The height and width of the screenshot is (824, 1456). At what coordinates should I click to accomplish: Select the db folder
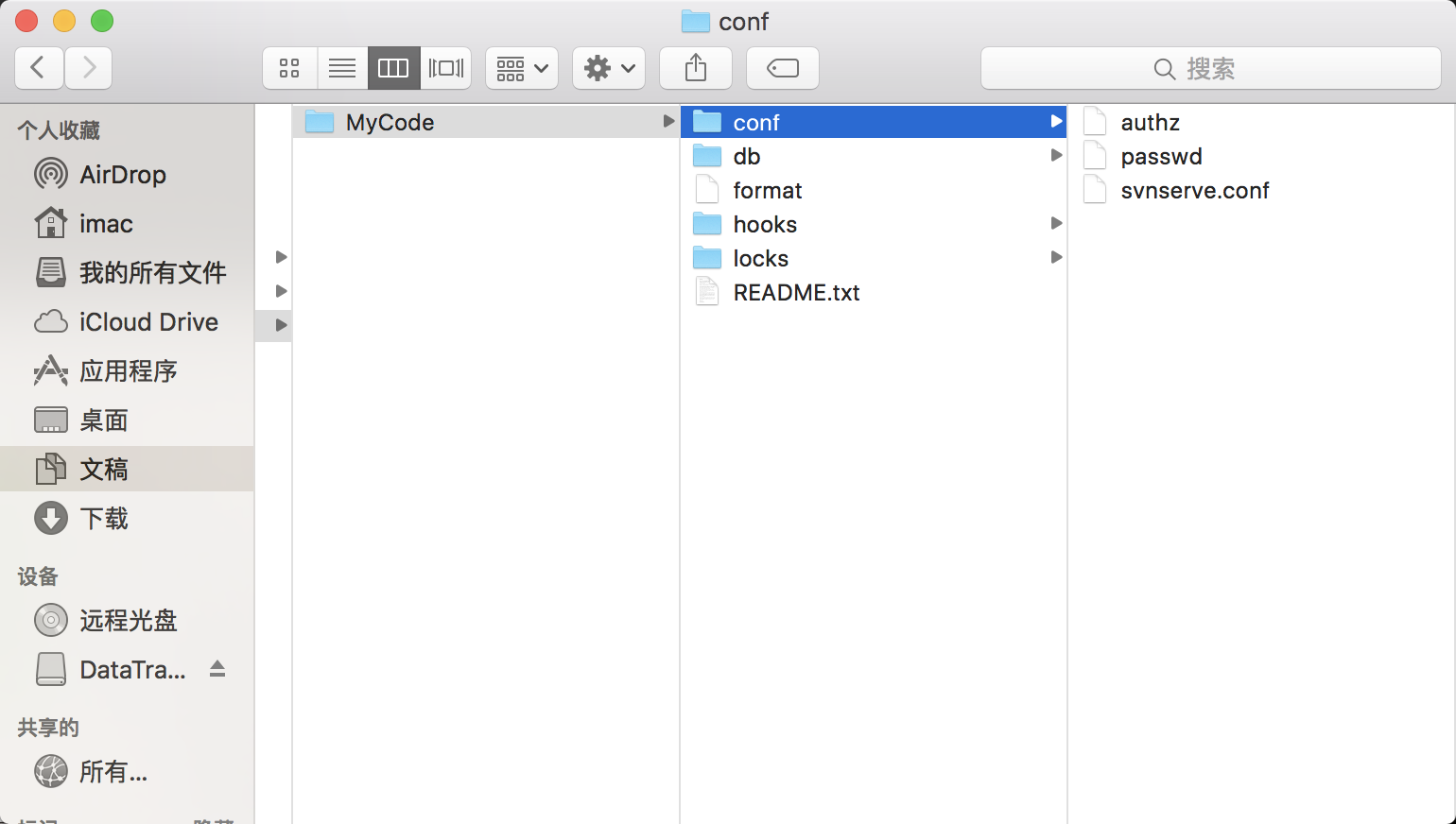[874, 156]
